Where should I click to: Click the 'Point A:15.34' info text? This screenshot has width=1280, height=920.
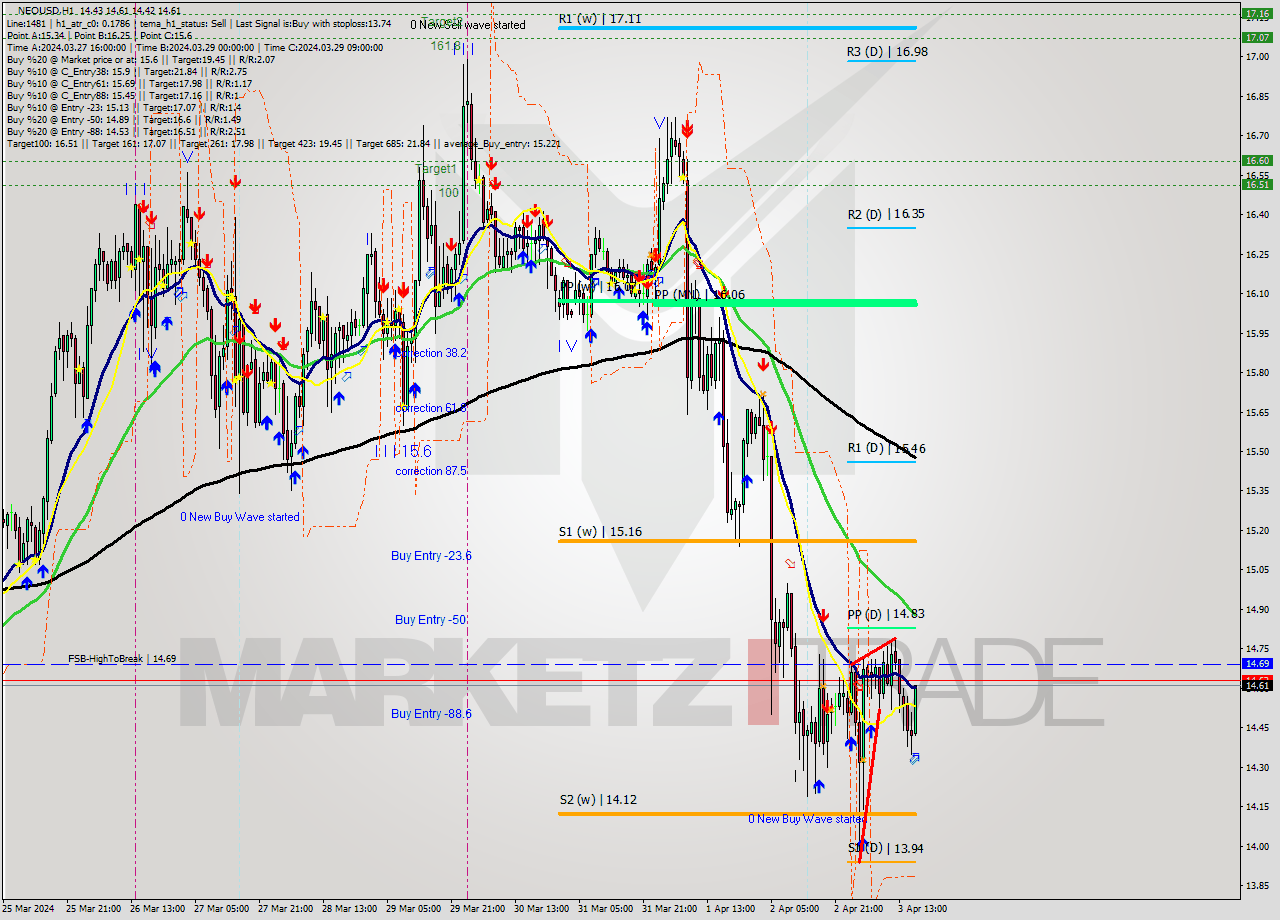pos(36,35)
